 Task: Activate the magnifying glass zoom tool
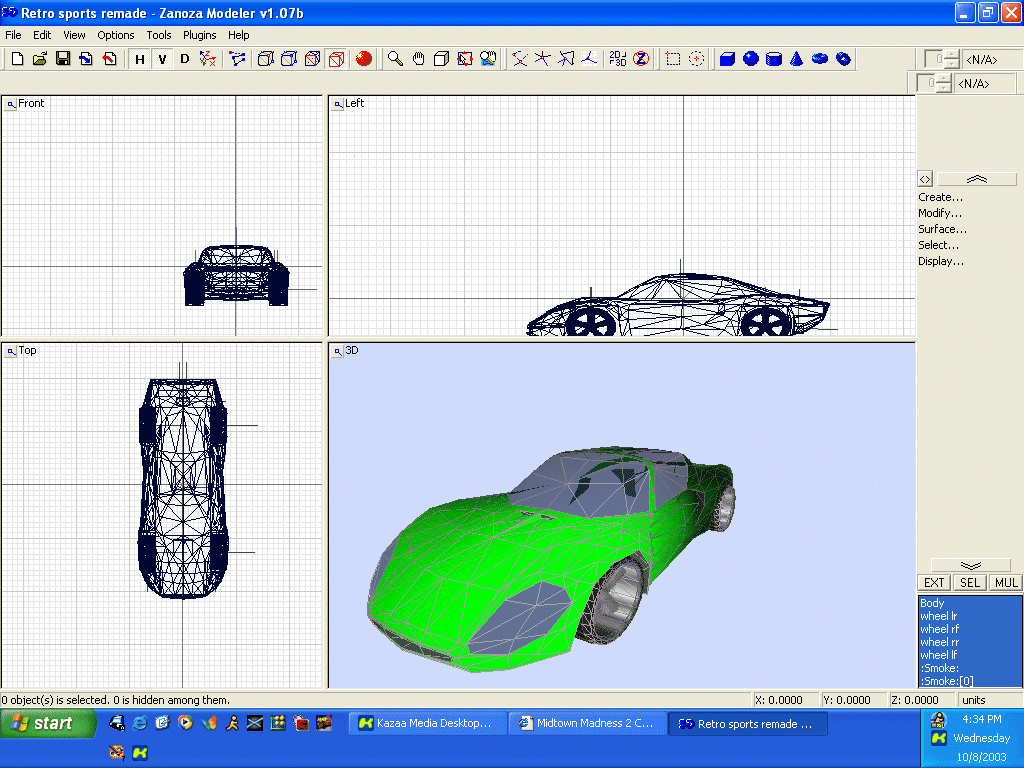click(395, 59)
